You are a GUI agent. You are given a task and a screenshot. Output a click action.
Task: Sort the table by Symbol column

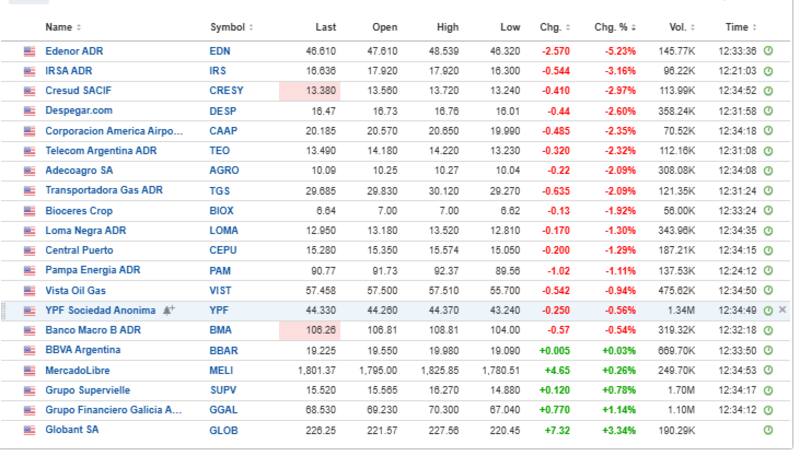point(231,26)
